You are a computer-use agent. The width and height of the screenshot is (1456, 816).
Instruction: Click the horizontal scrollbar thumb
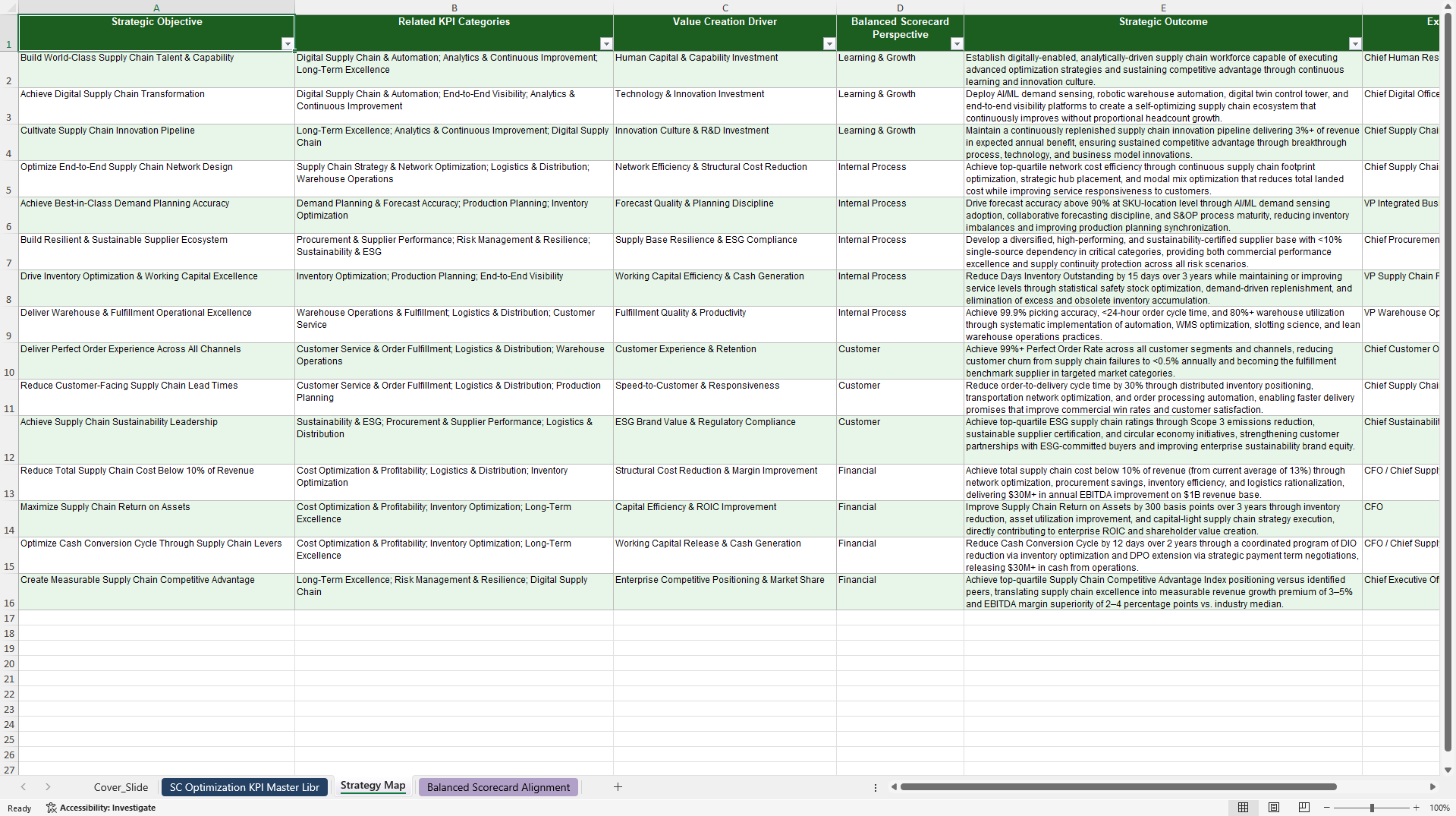tap(1118, 787)
